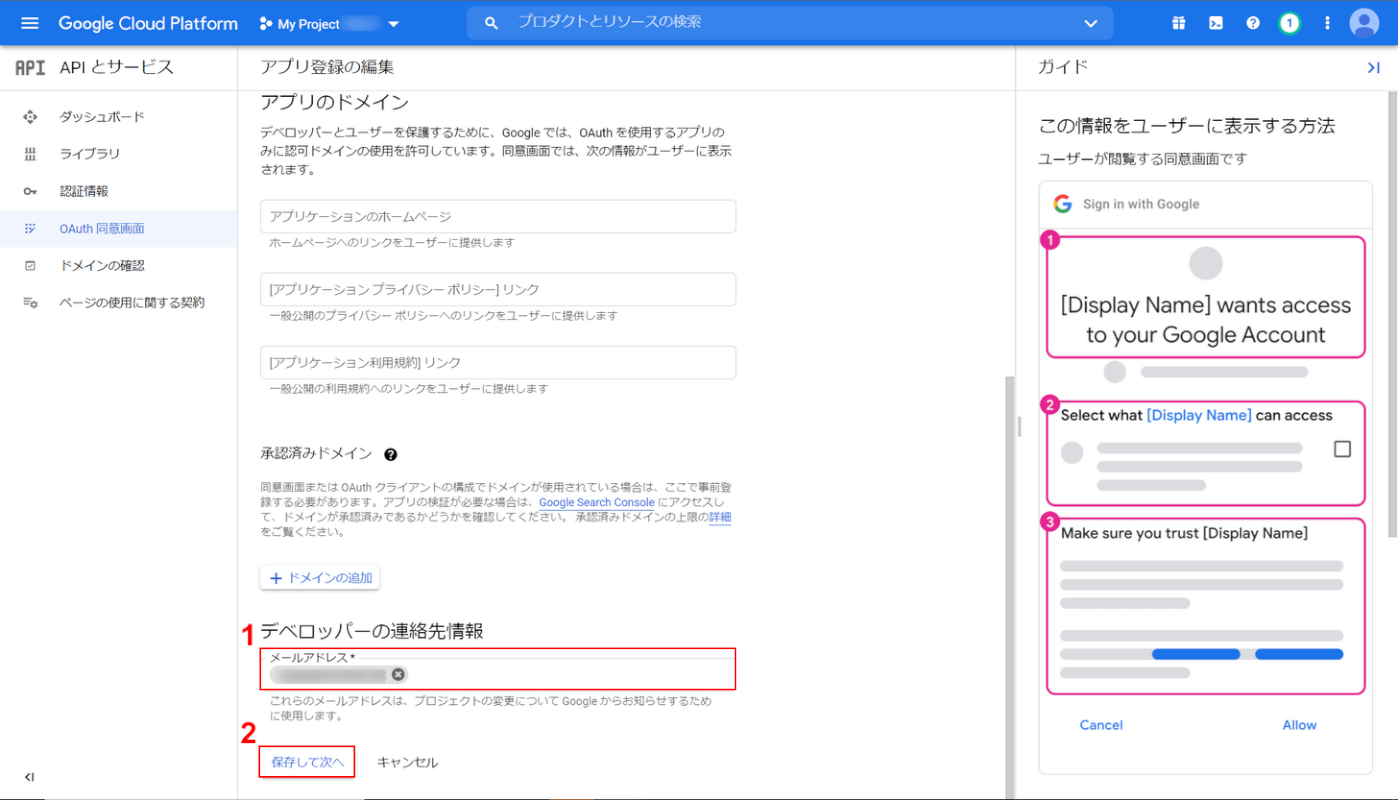
Task: Click この情報をユーザーに表示する方法 heading
Action: pyautogui.click(x=1187, y=126)
